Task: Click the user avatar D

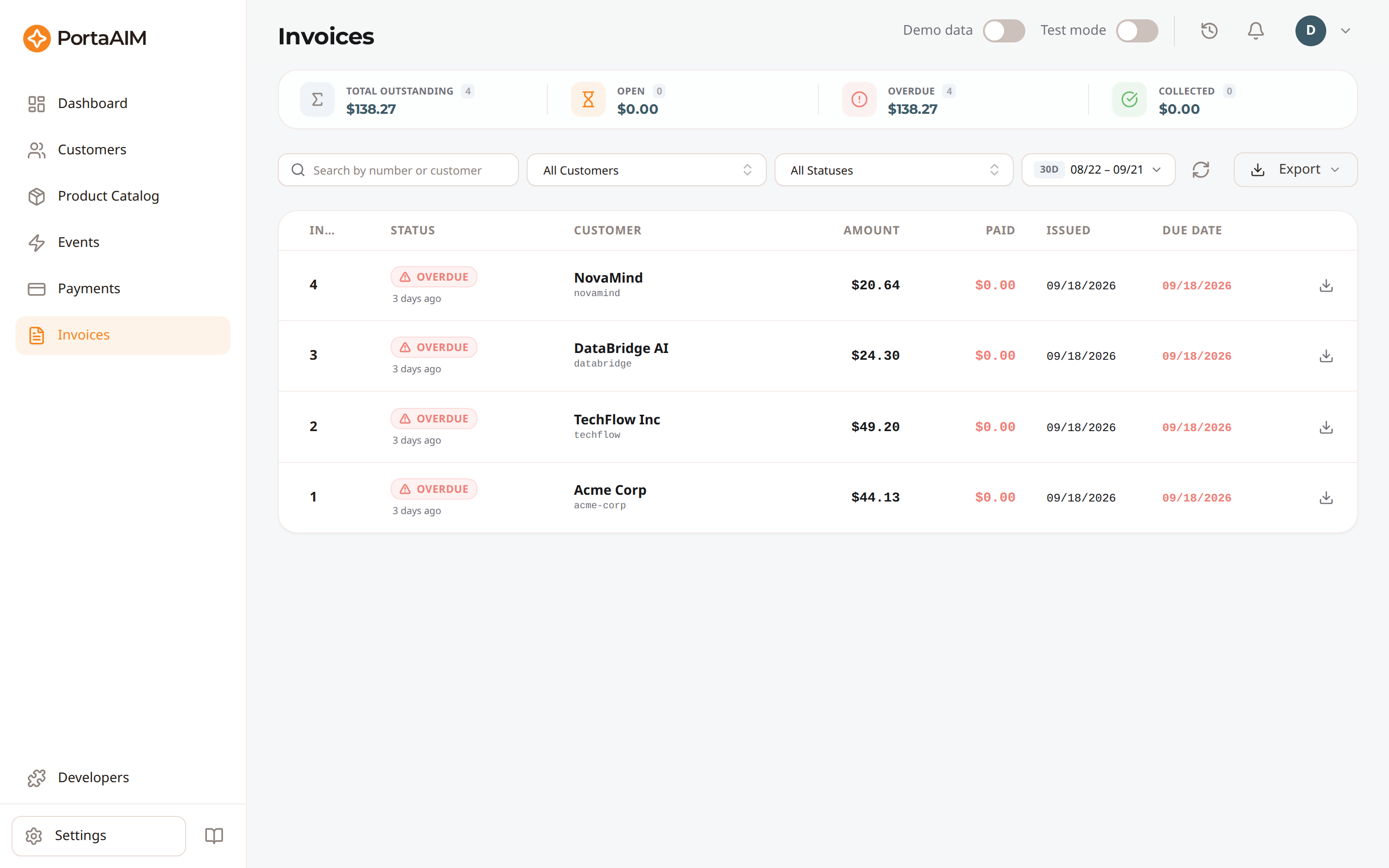Action: (1310, 30)
